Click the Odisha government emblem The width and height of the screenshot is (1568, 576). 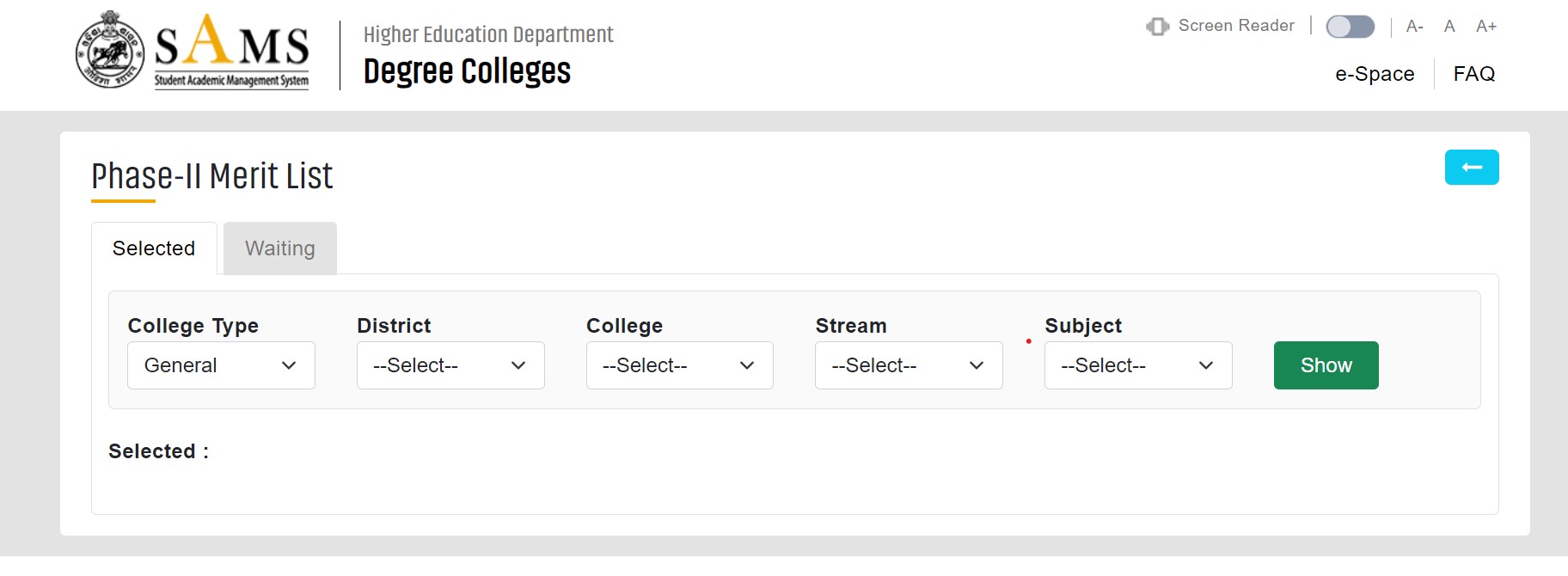tap(110, 50)
